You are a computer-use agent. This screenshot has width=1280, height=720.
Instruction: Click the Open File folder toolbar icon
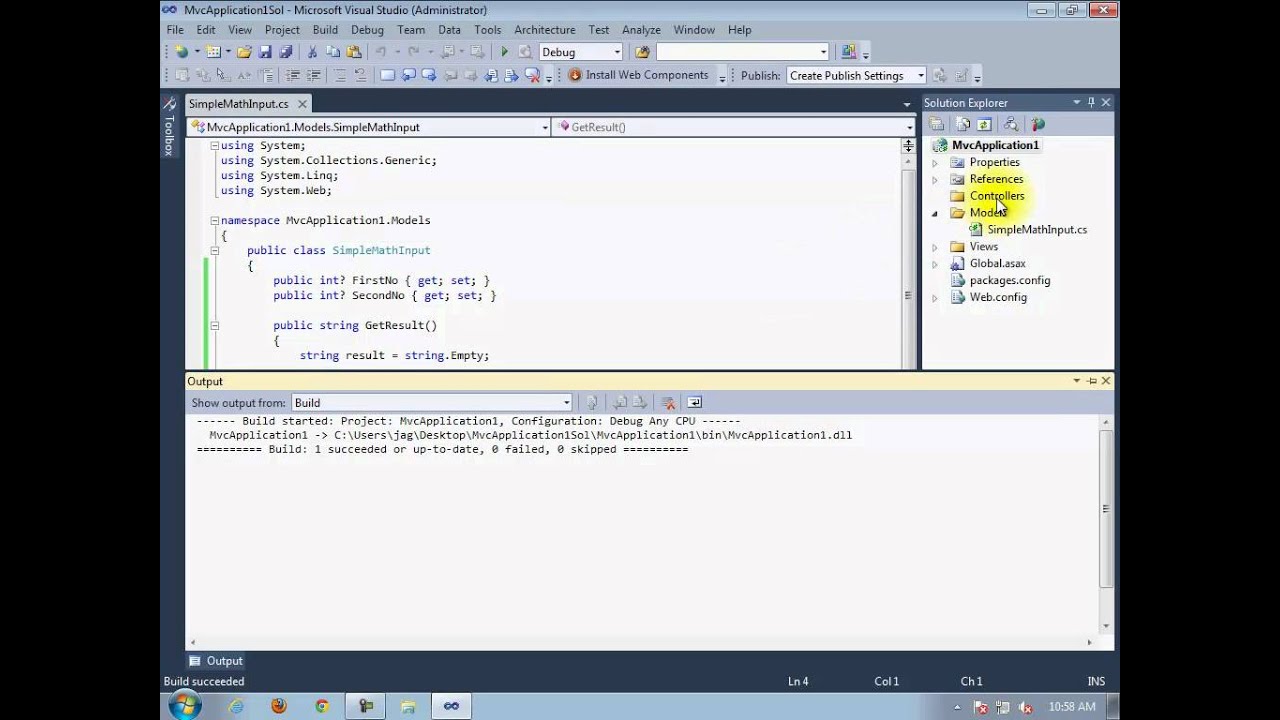(x=244, y=52)
